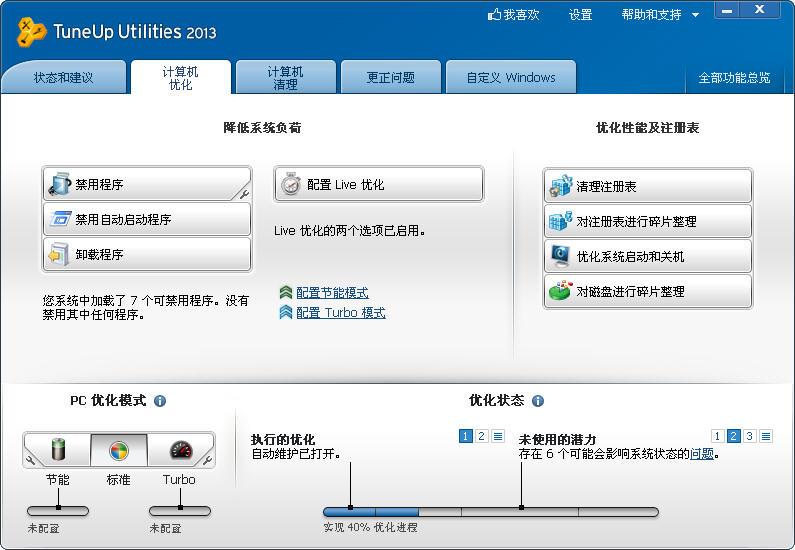Click the 卸载程序 uninstall icon

[x=59, y=254]
